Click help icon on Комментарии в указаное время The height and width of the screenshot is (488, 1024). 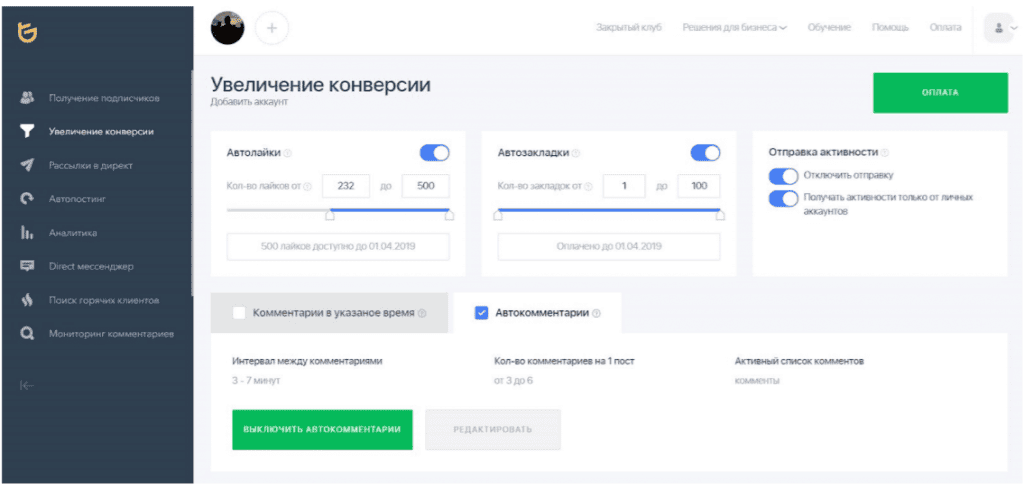422,314
